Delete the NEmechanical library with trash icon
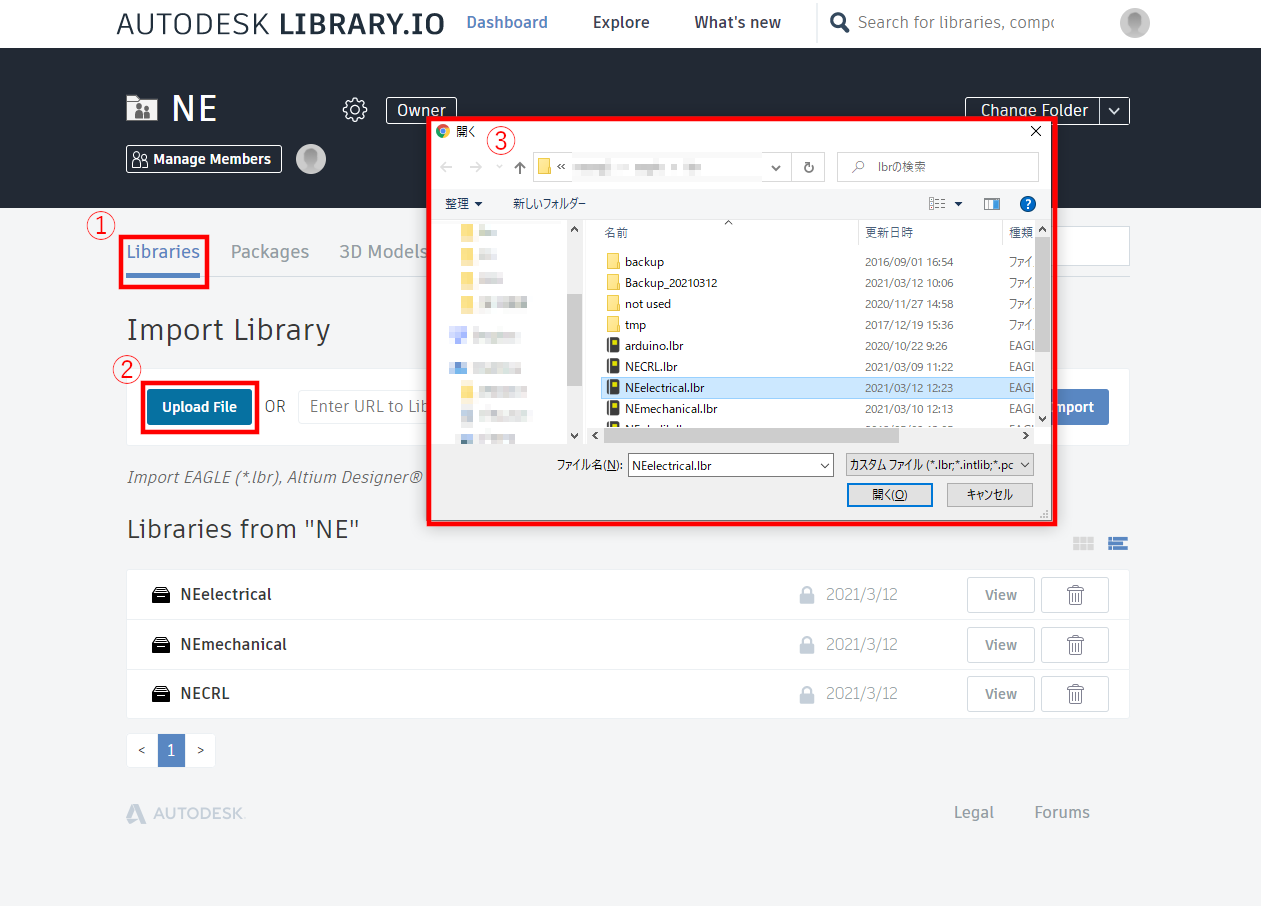 click(x=1075, y=645)
